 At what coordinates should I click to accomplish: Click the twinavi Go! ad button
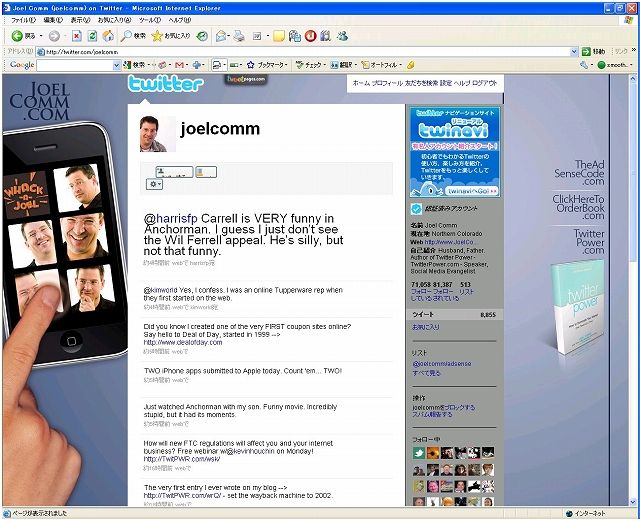472,191
